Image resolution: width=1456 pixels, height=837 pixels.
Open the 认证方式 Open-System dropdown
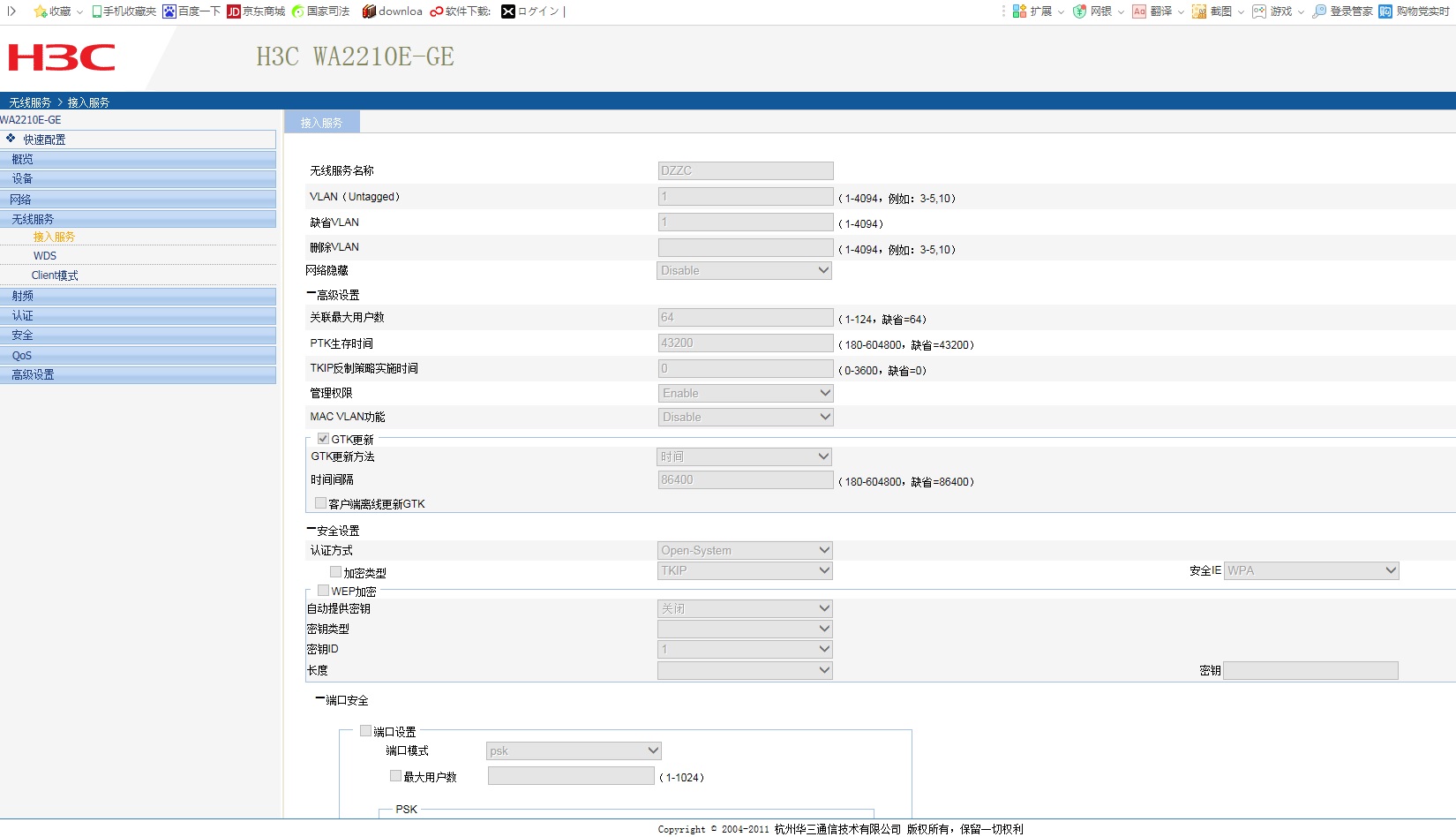click(745, 550)
